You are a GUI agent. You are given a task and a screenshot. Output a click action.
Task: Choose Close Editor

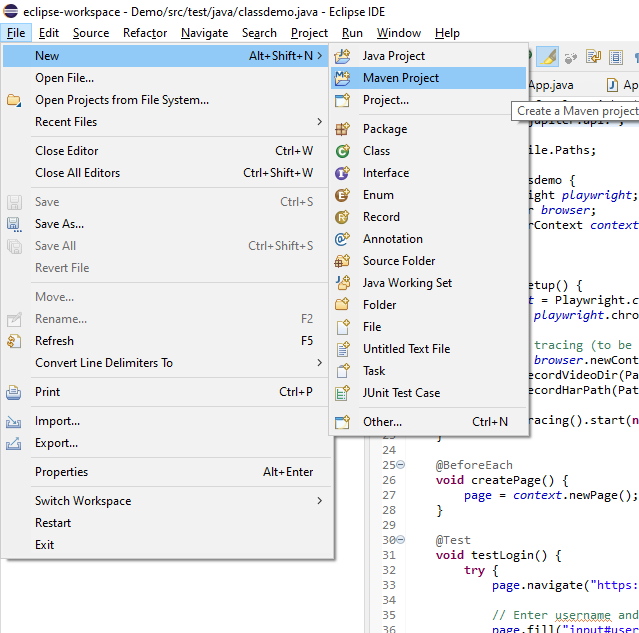pos(165,151)
